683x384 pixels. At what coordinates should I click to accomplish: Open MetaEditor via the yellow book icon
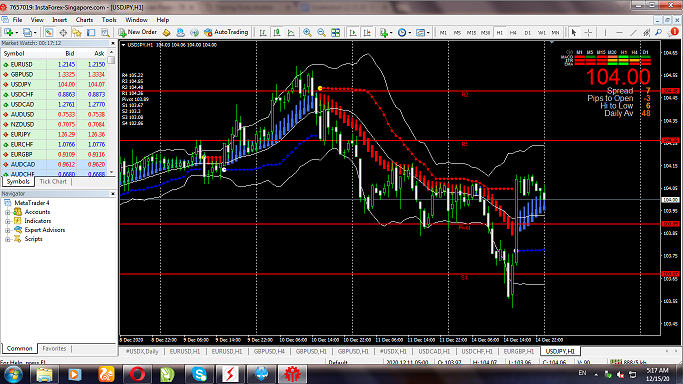[x=166, y=32]
